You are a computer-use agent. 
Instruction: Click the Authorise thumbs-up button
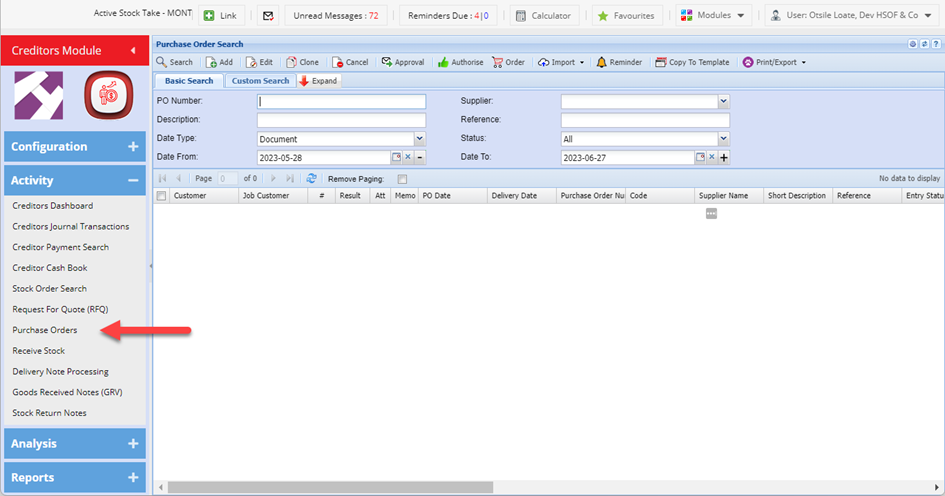(x=460, y=62)
